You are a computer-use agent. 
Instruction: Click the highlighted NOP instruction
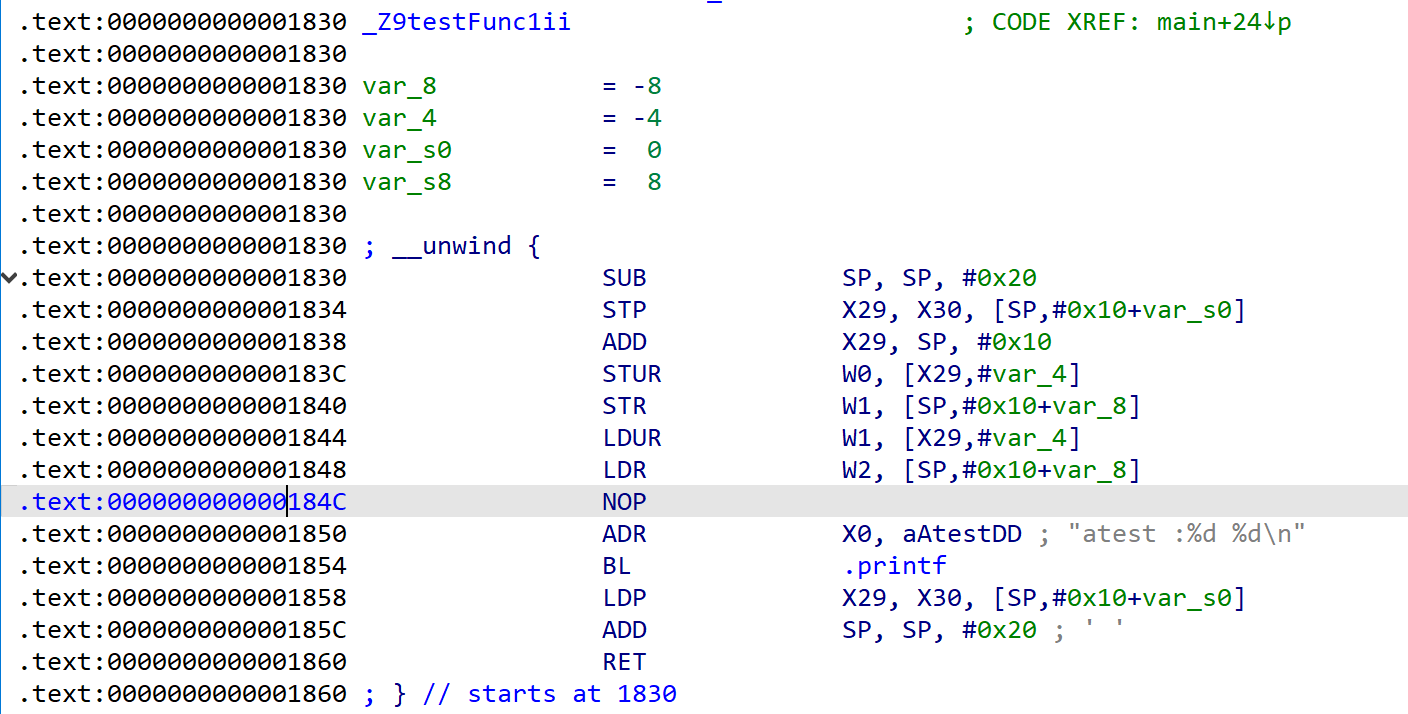[x=625, y=502]
